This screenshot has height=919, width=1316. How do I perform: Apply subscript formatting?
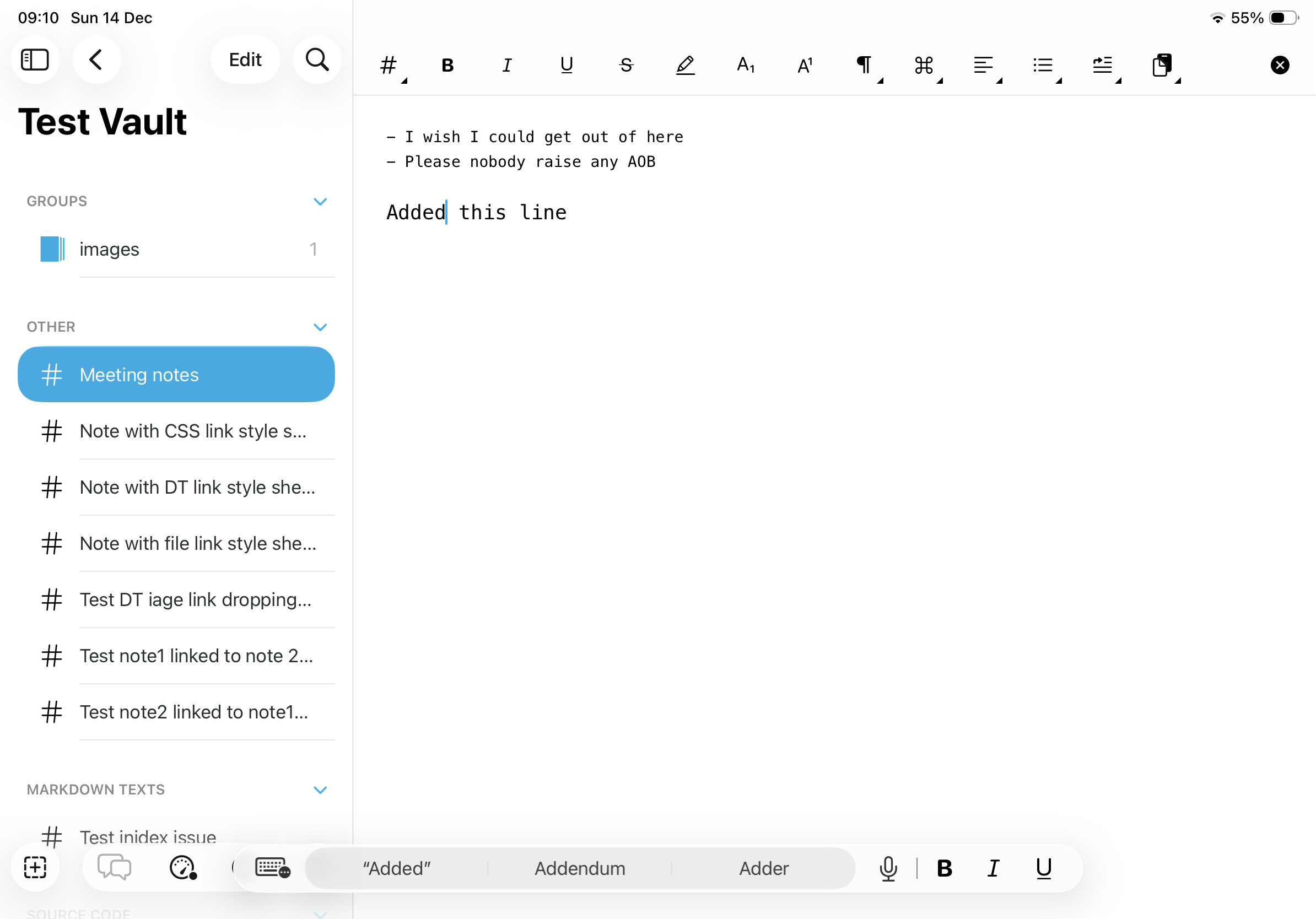pos(745,65)
